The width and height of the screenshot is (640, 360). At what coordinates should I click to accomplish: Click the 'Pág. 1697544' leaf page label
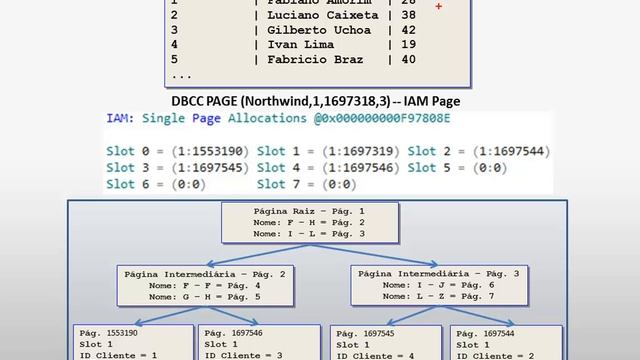(485, 333)
